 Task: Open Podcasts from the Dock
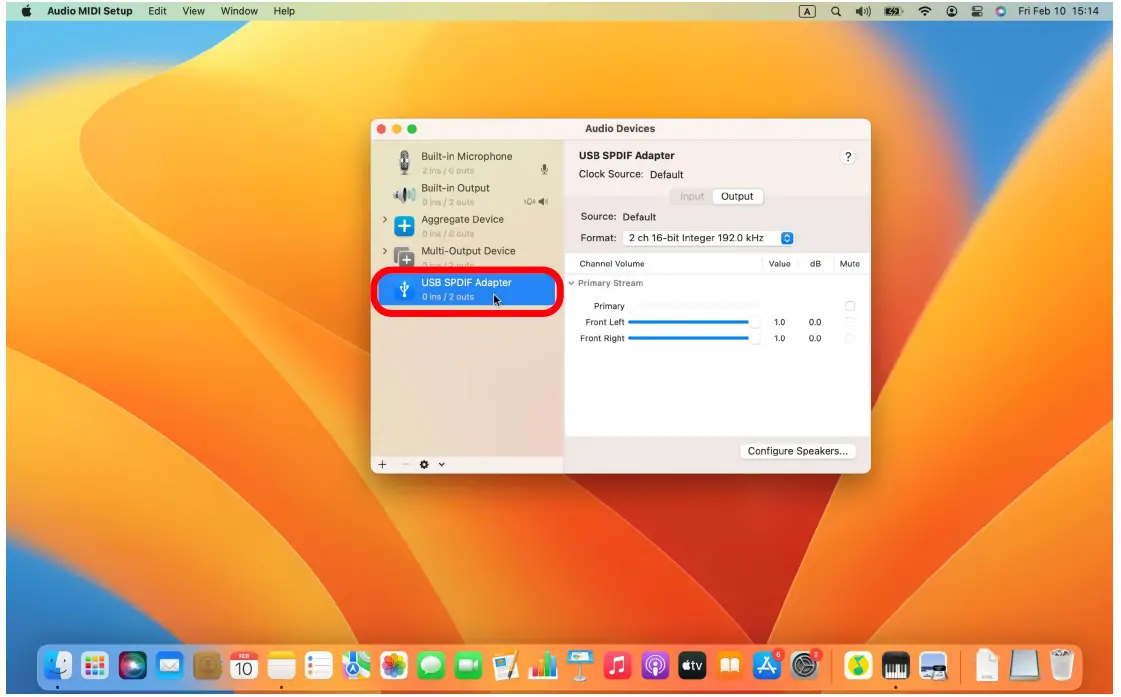coord(655,666)
